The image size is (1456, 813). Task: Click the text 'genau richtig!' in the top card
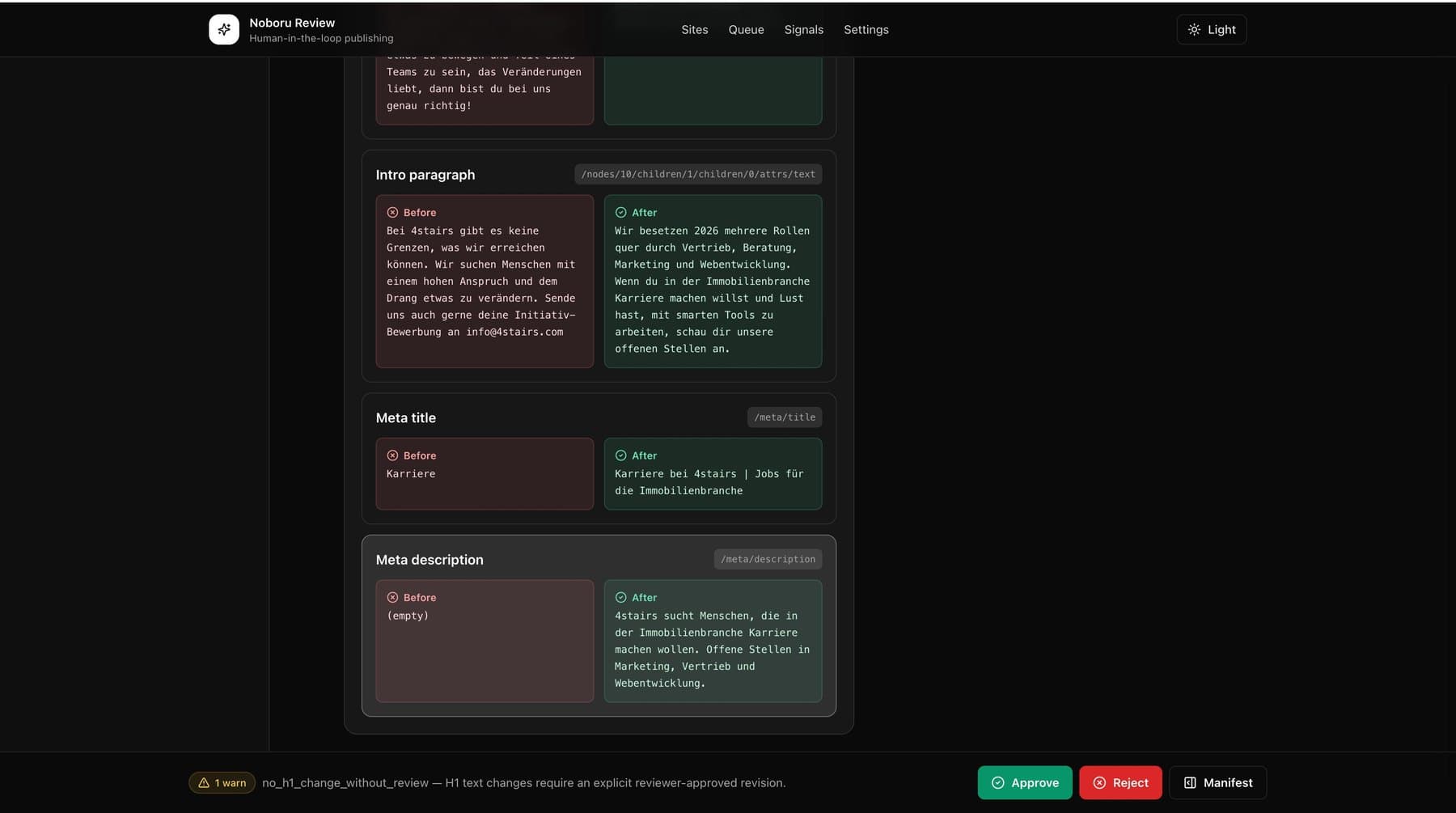pyautogui.click(x=429, y=106)
